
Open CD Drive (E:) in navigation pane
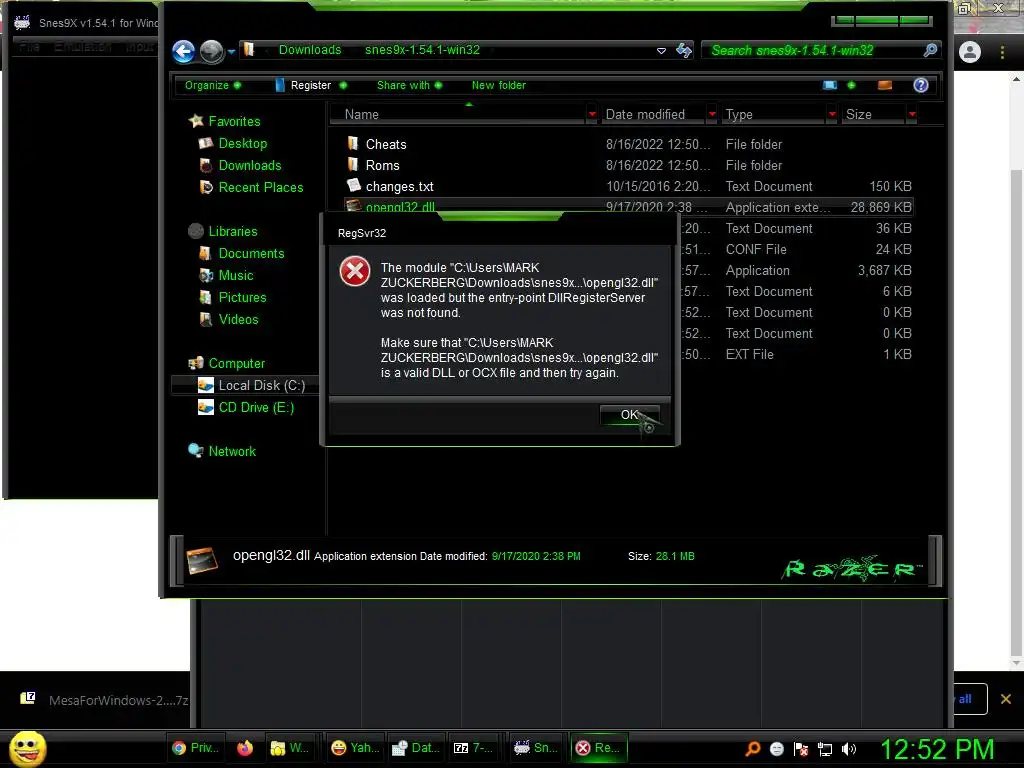tap(256, 408)
